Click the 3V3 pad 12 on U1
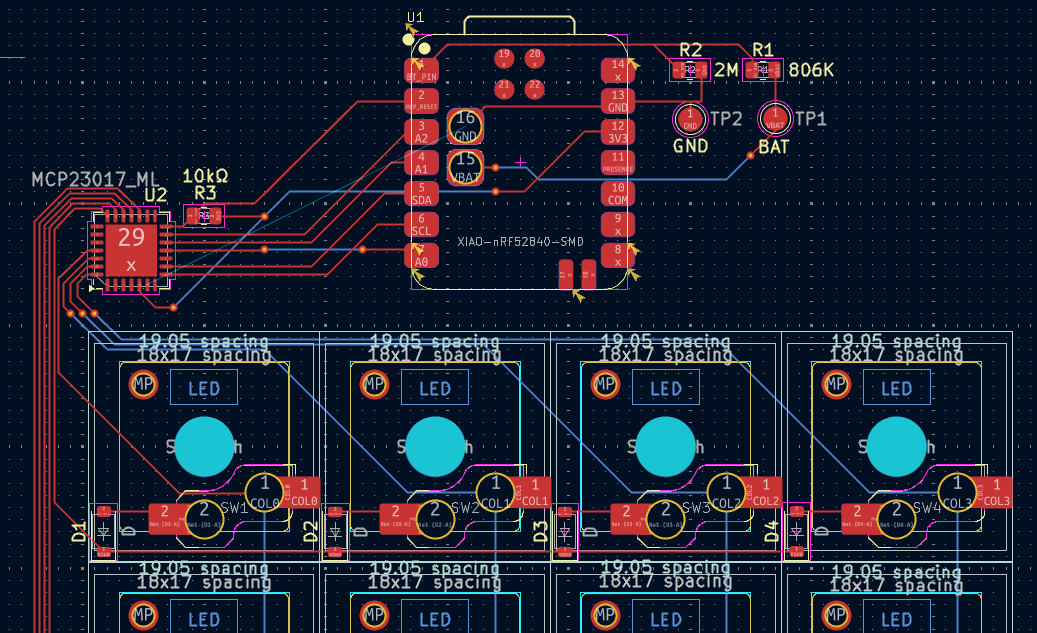Image resolution: width=1037 pixels, height=633 pixels. pyautogui.click(x=618, y=132)
